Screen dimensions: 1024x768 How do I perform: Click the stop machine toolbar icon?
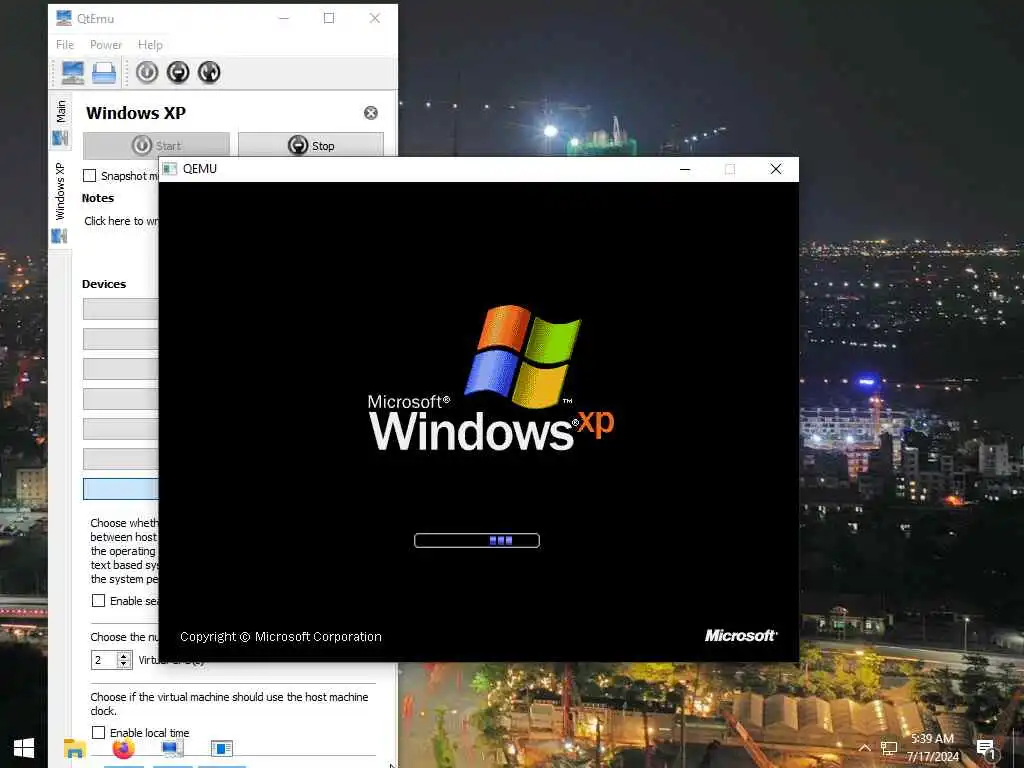coord(178,72)
